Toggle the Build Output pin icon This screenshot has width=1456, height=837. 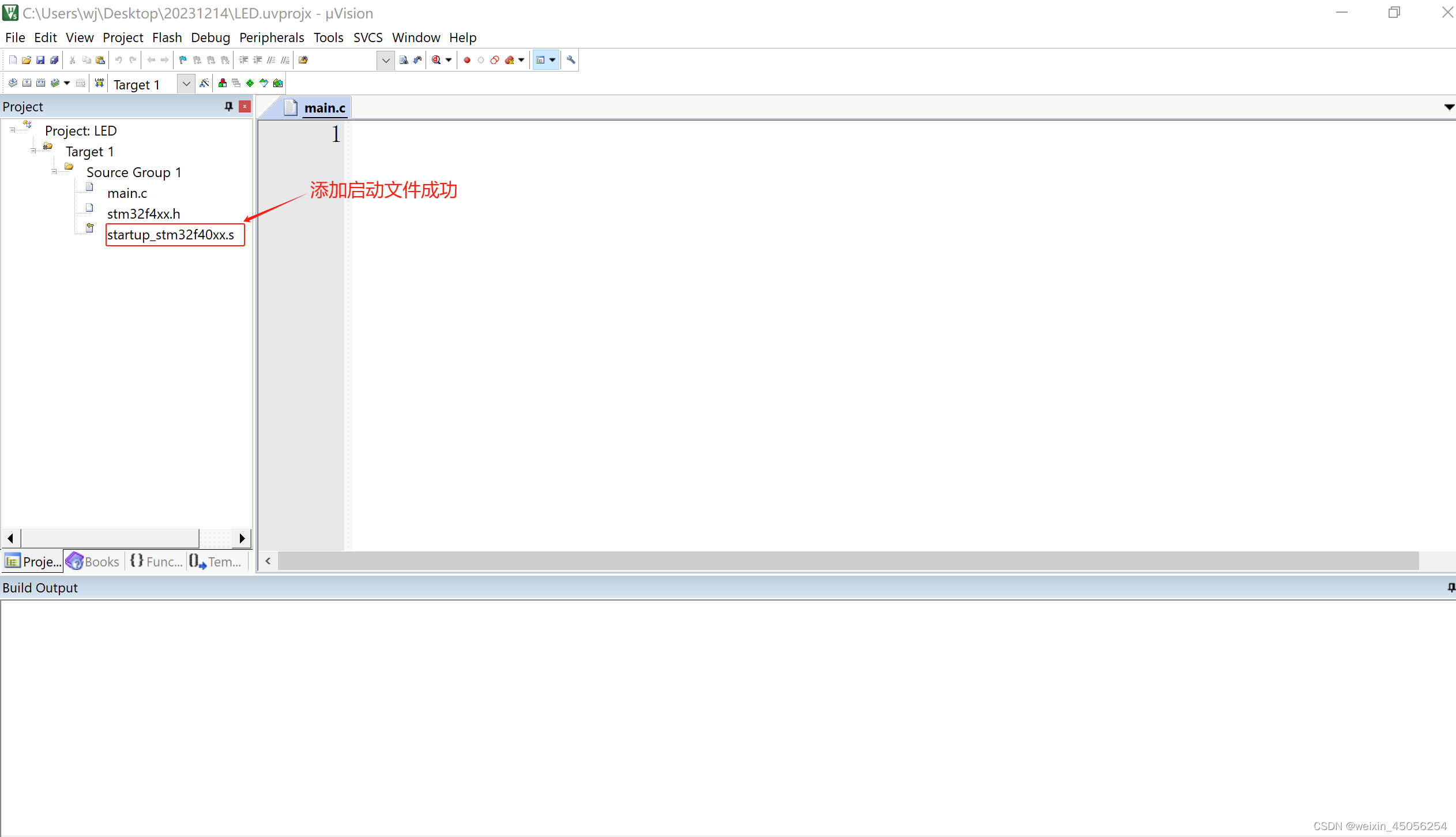tap(1451, 588)
